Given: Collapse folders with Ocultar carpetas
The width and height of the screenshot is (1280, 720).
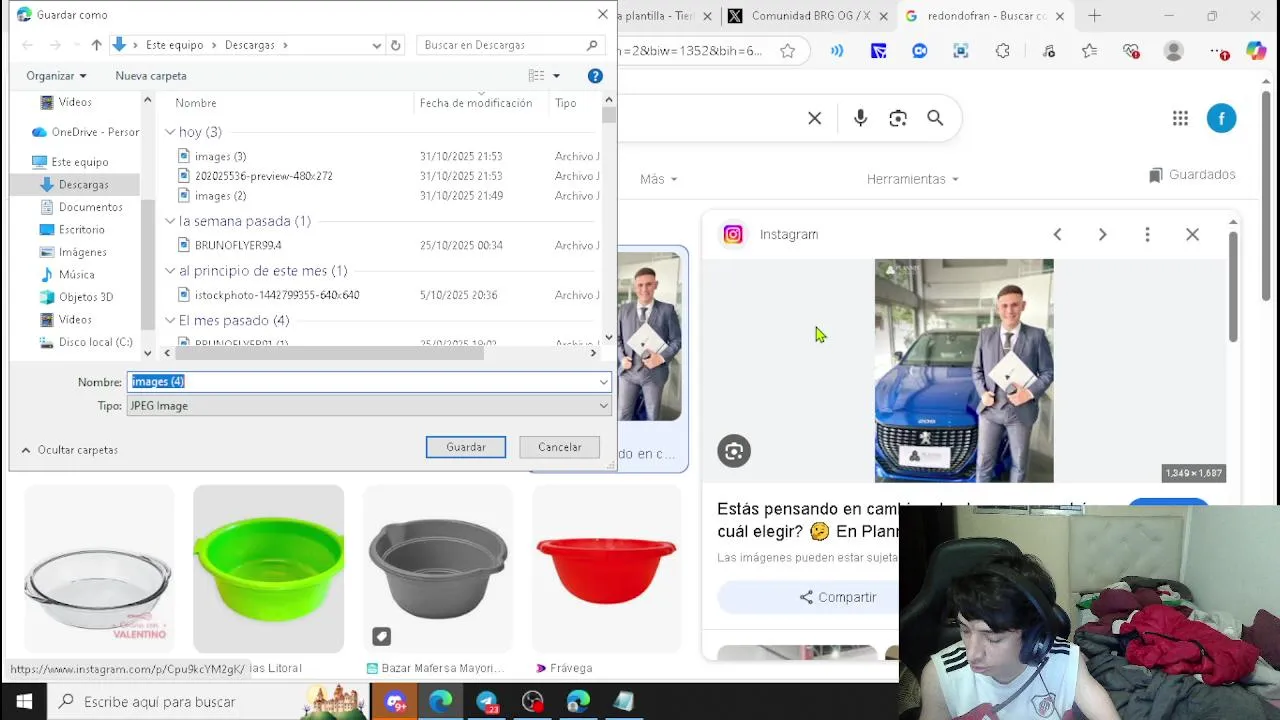Looking at the screenshot, I should point(69,450).
